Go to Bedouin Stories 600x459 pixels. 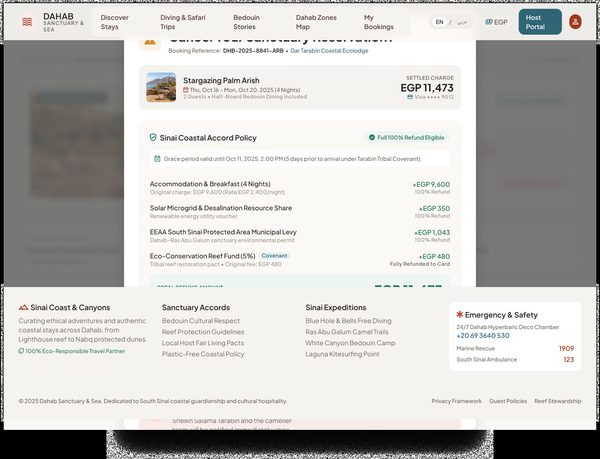pos(246,22)
